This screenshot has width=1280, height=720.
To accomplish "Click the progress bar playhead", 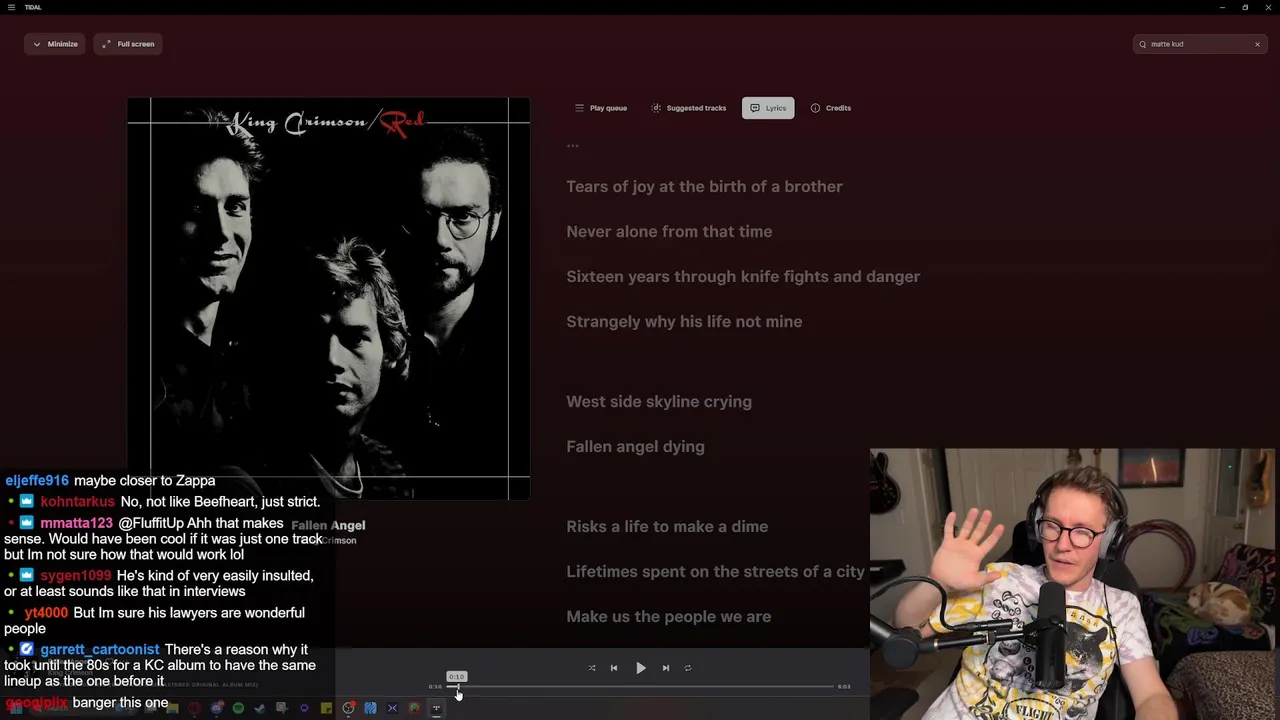I will pos(457,687).
